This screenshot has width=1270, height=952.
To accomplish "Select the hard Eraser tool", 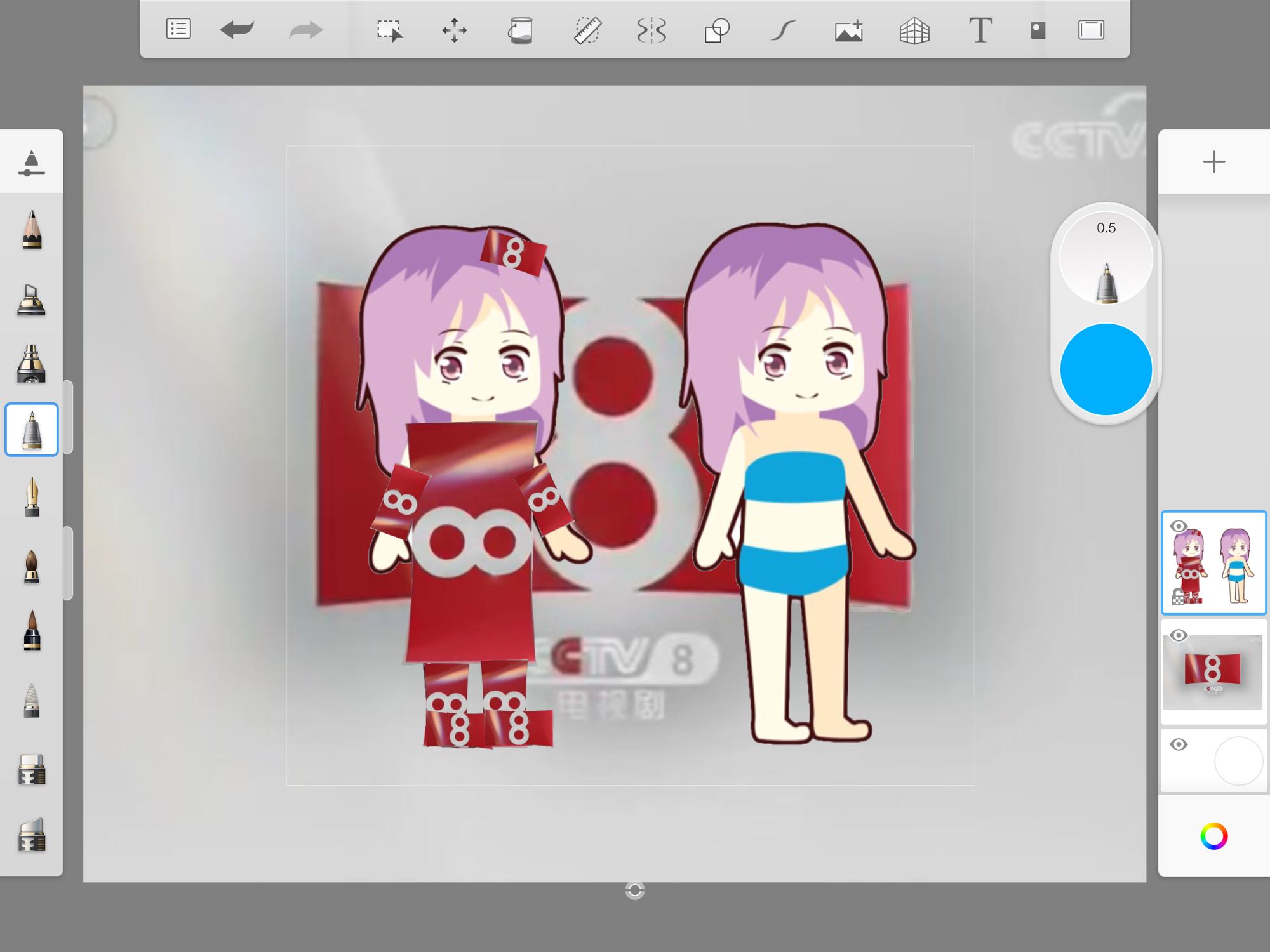I will tap(31, 770).
